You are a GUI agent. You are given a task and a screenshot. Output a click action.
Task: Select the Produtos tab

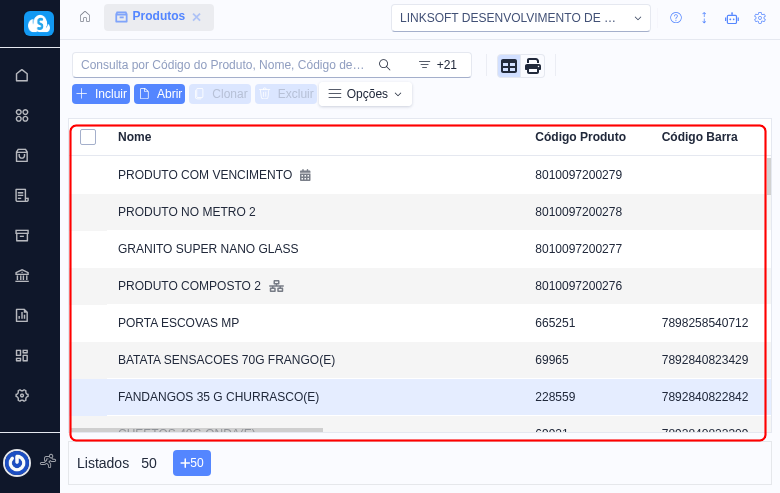[150, 17]
